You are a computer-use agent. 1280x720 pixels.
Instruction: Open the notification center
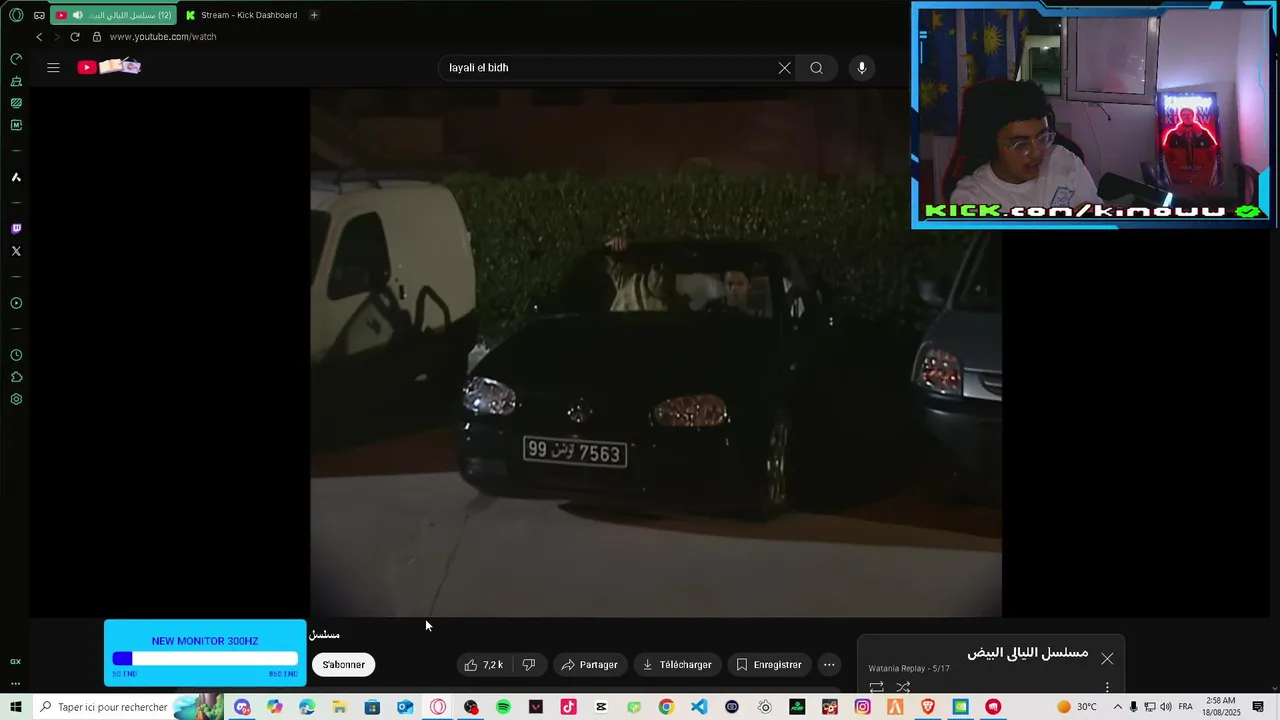(1258, 707)
